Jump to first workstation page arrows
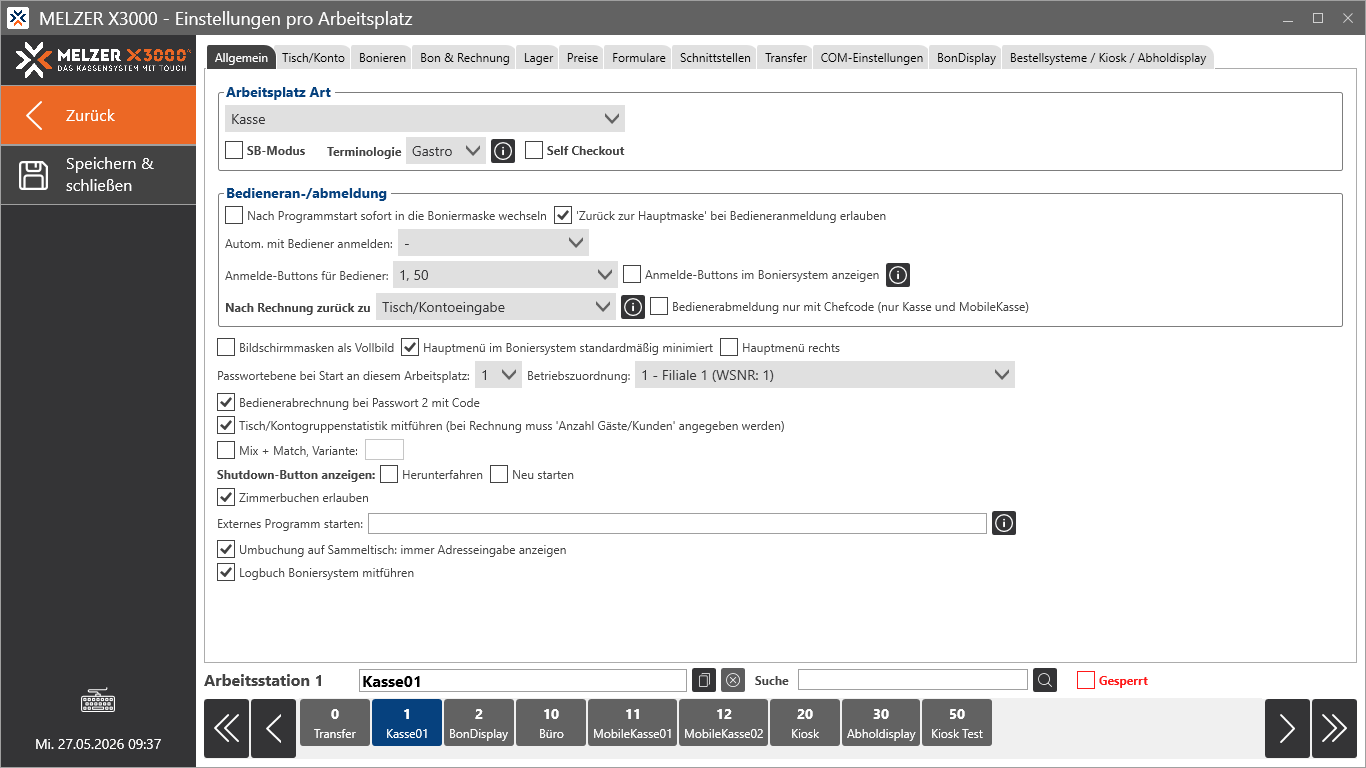The height and width of the screenshot is (768, 1366). pyautogui.click(x=226, y=729)
